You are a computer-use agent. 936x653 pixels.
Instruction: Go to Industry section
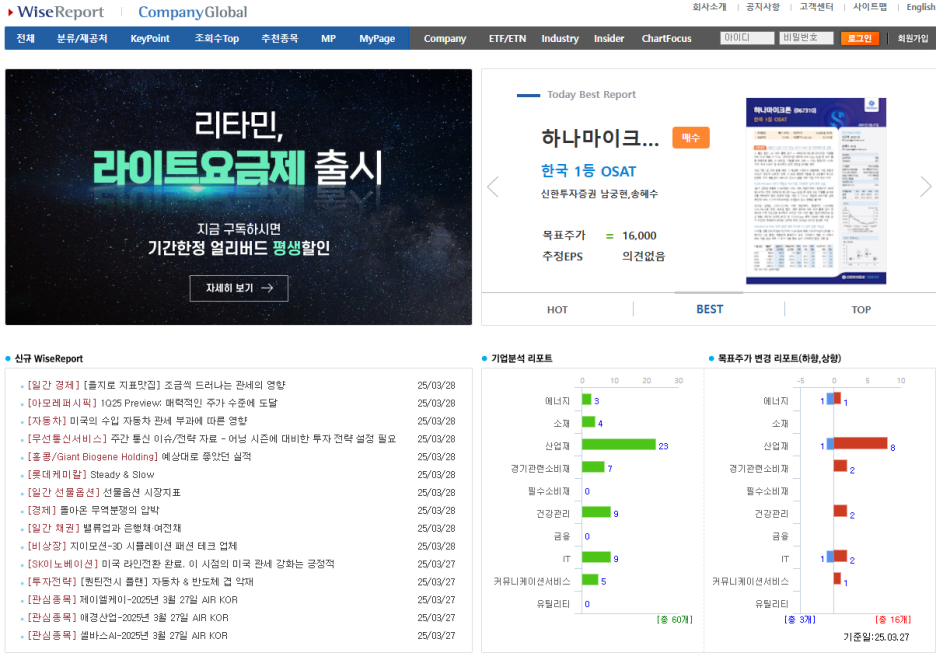click(560, 38)
